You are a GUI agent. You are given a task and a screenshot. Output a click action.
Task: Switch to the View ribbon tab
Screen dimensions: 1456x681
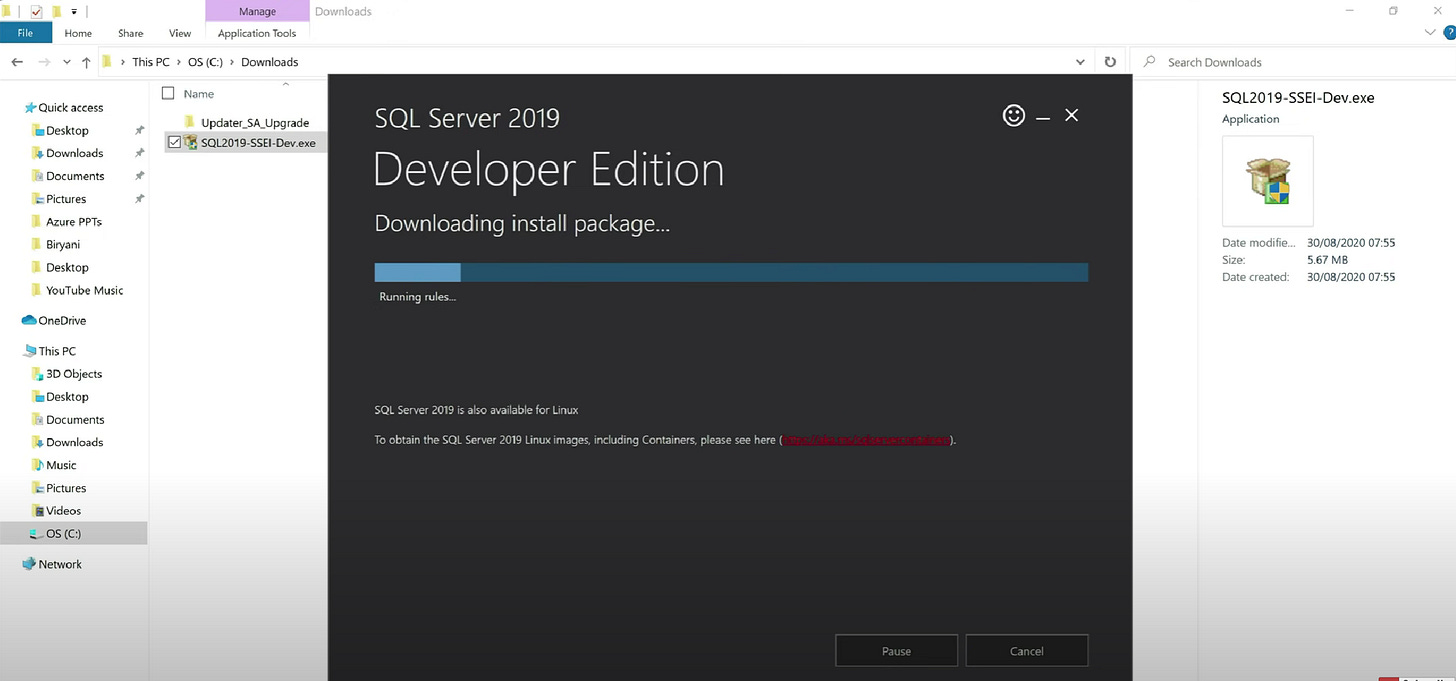point(180,33)
